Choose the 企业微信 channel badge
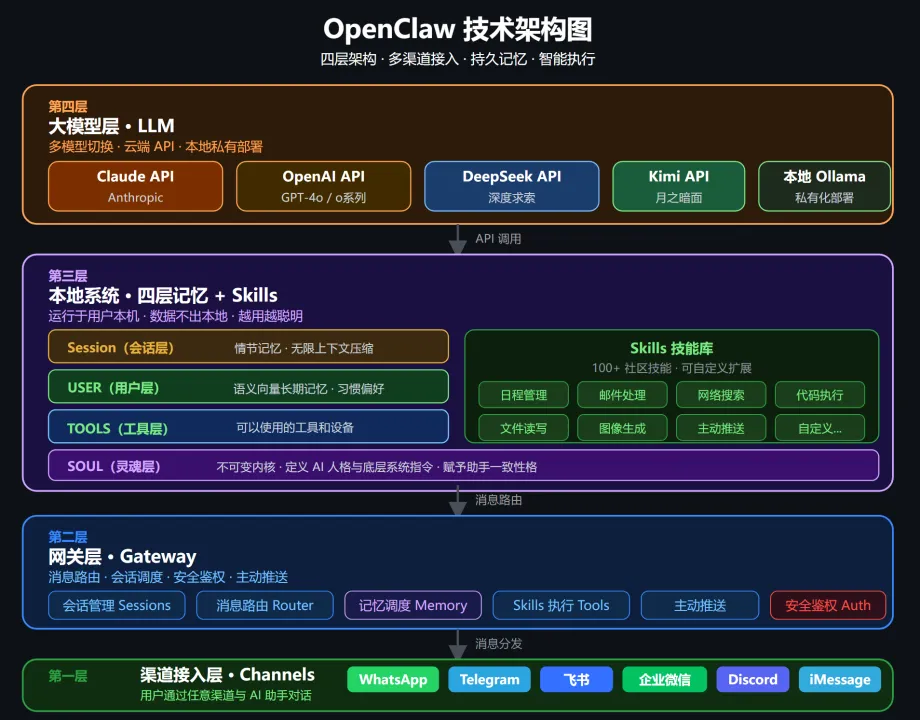Screen dimensions: 920x720 pos(665,680)
